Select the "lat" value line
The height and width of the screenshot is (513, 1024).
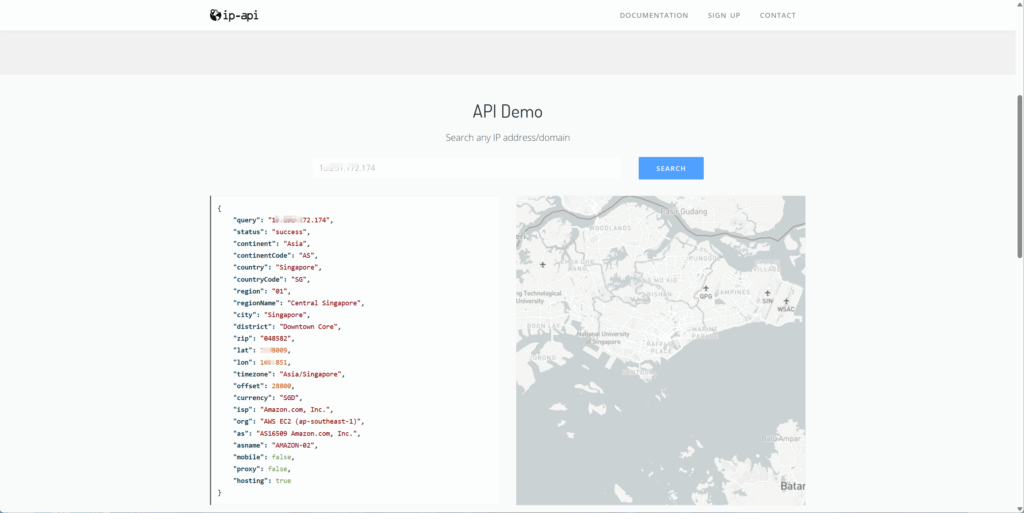tap(261, 350)
